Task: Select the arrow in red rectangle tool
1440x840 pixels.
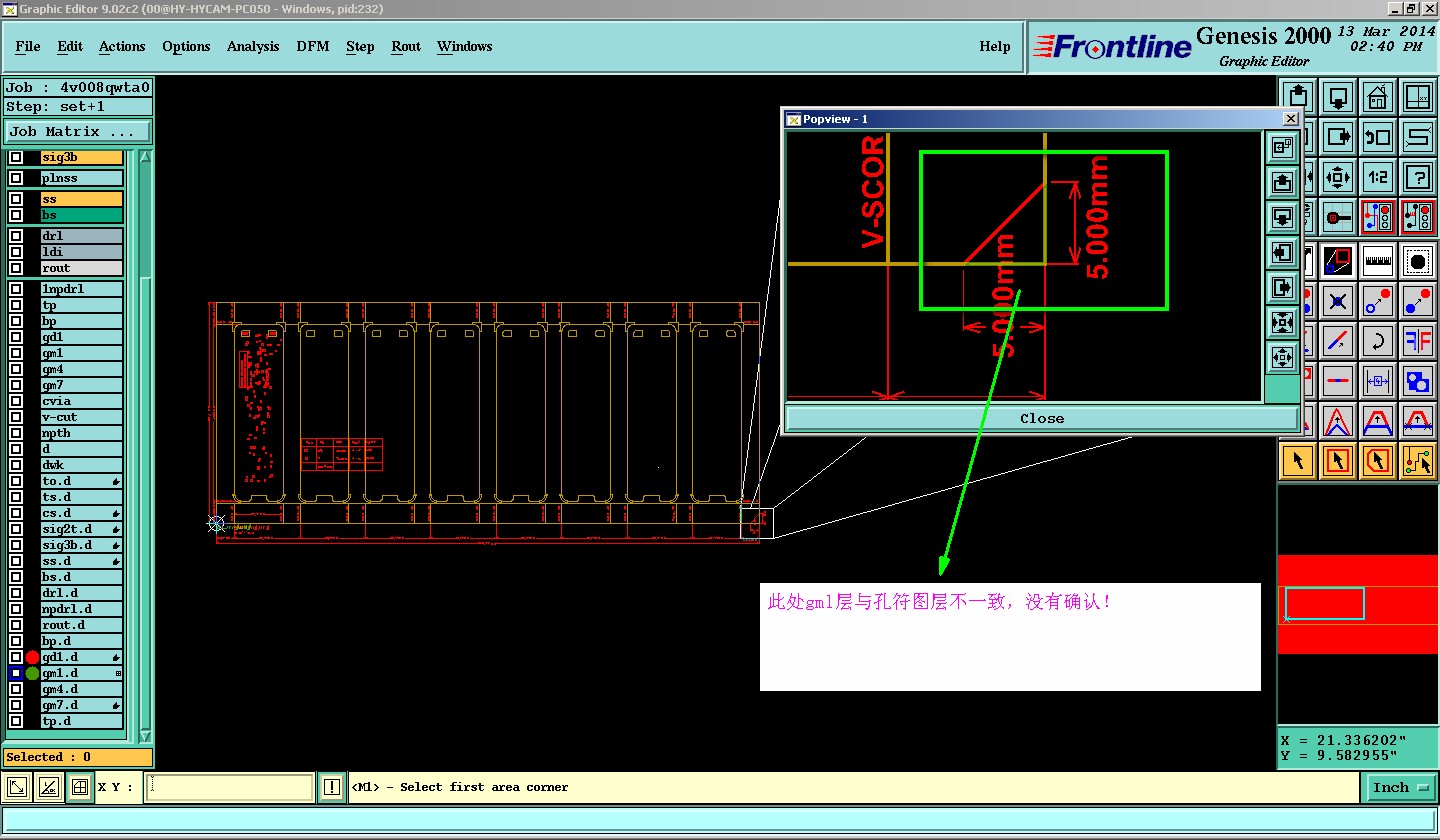Action: pyautogui.click(x=1338, y=461)
